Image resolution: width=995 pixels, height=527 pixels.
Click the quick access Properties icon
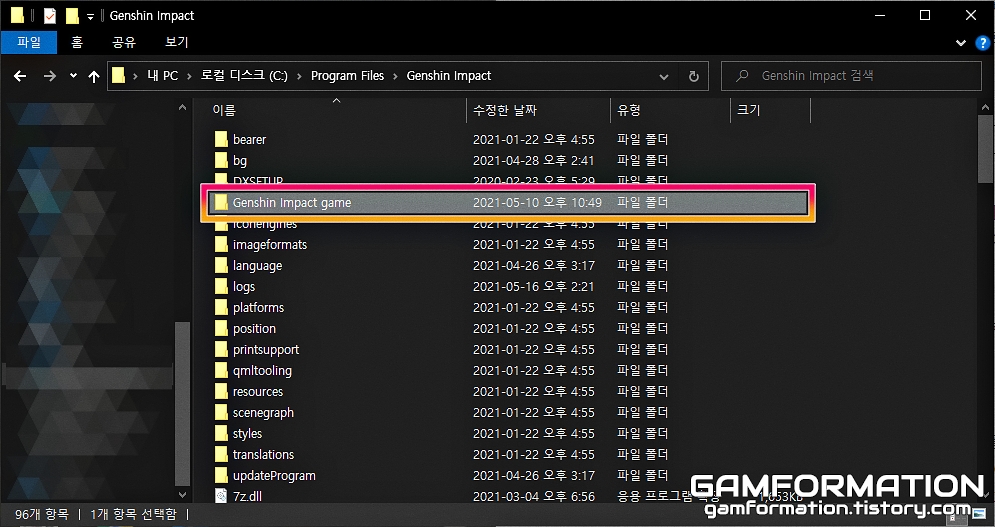[x=49, y=15]
